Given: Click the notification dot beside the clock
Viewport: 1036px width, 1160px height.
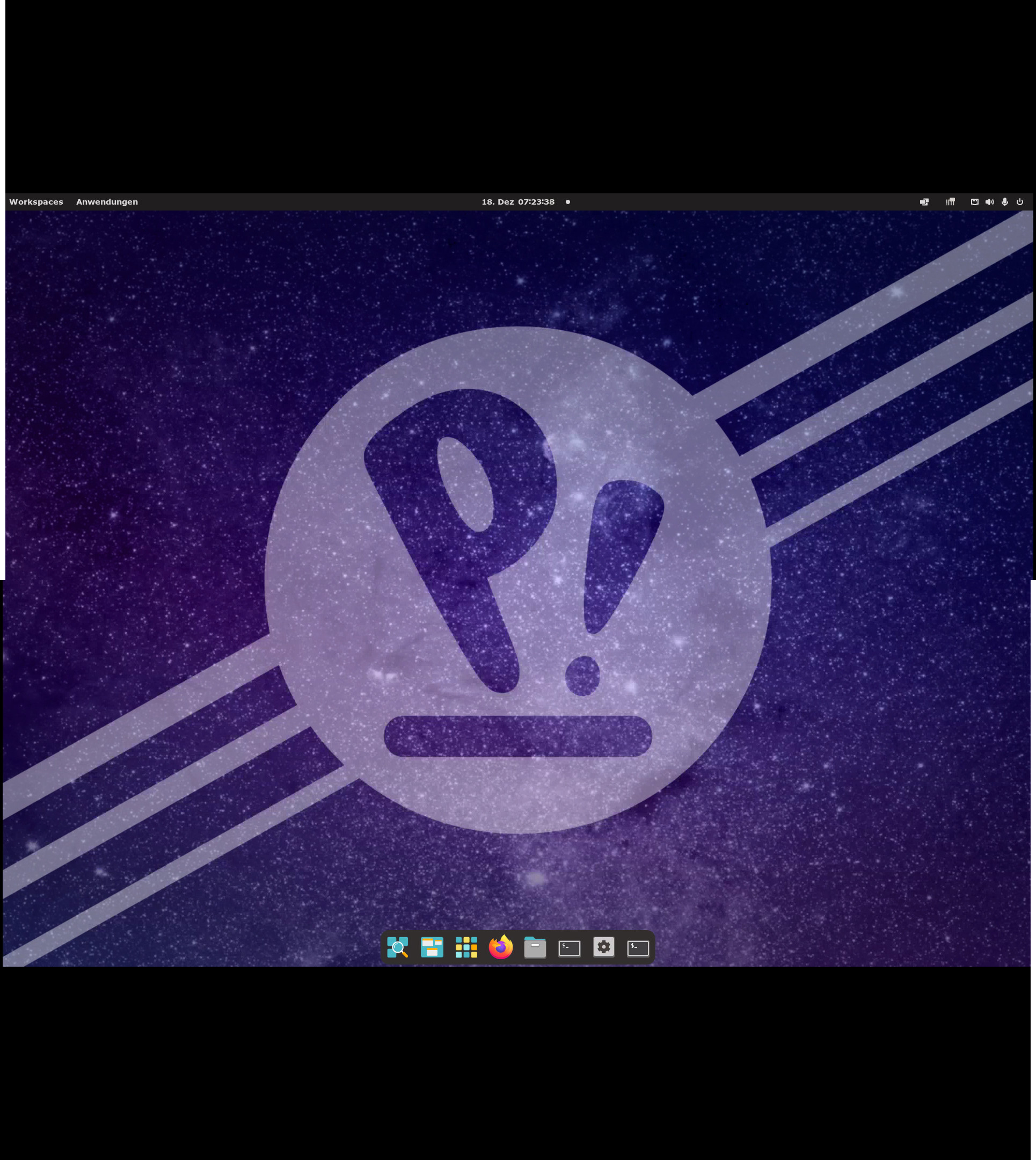Looking at the screenshot, I should pyautogui.click(x=567, y=201).
